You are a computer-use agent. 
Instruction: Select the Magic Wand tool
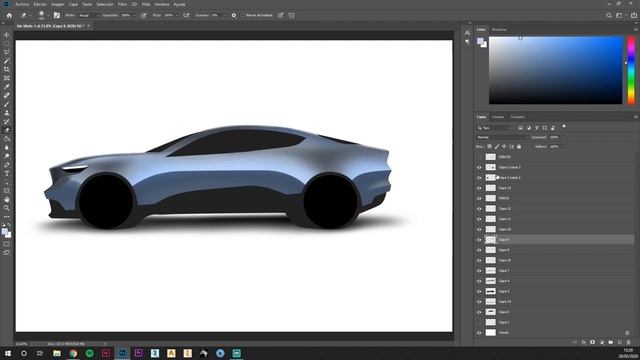(7, 61)
